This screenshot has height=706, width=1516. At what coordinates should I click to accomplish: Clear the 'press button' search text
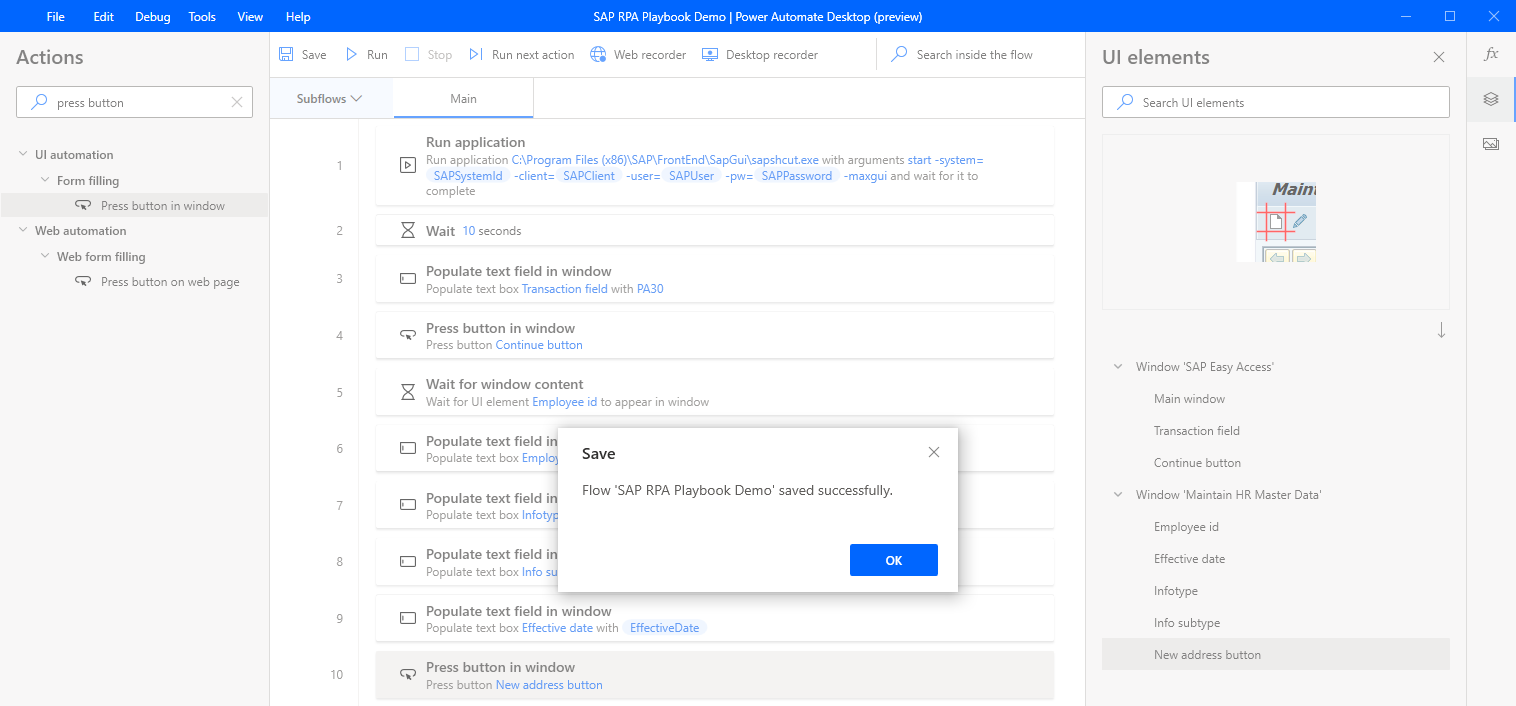point(237,101)
